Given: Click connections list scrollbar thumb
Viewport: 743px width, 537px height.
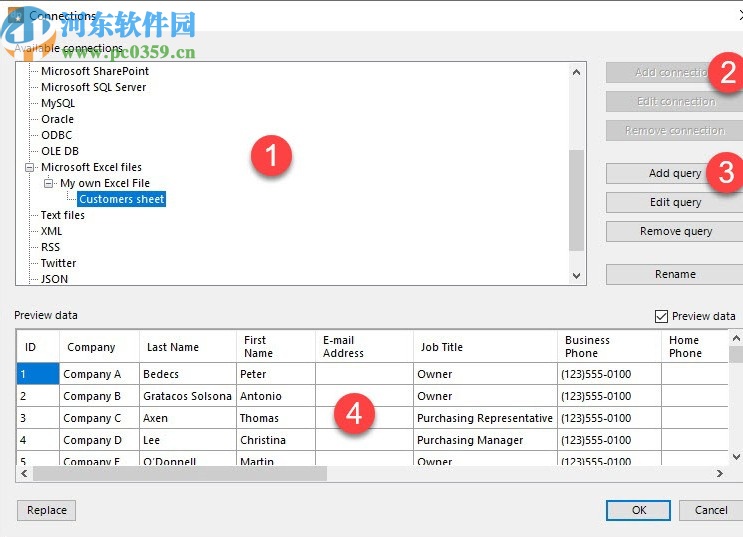Looking at the screenshot, I should (577, 200).
